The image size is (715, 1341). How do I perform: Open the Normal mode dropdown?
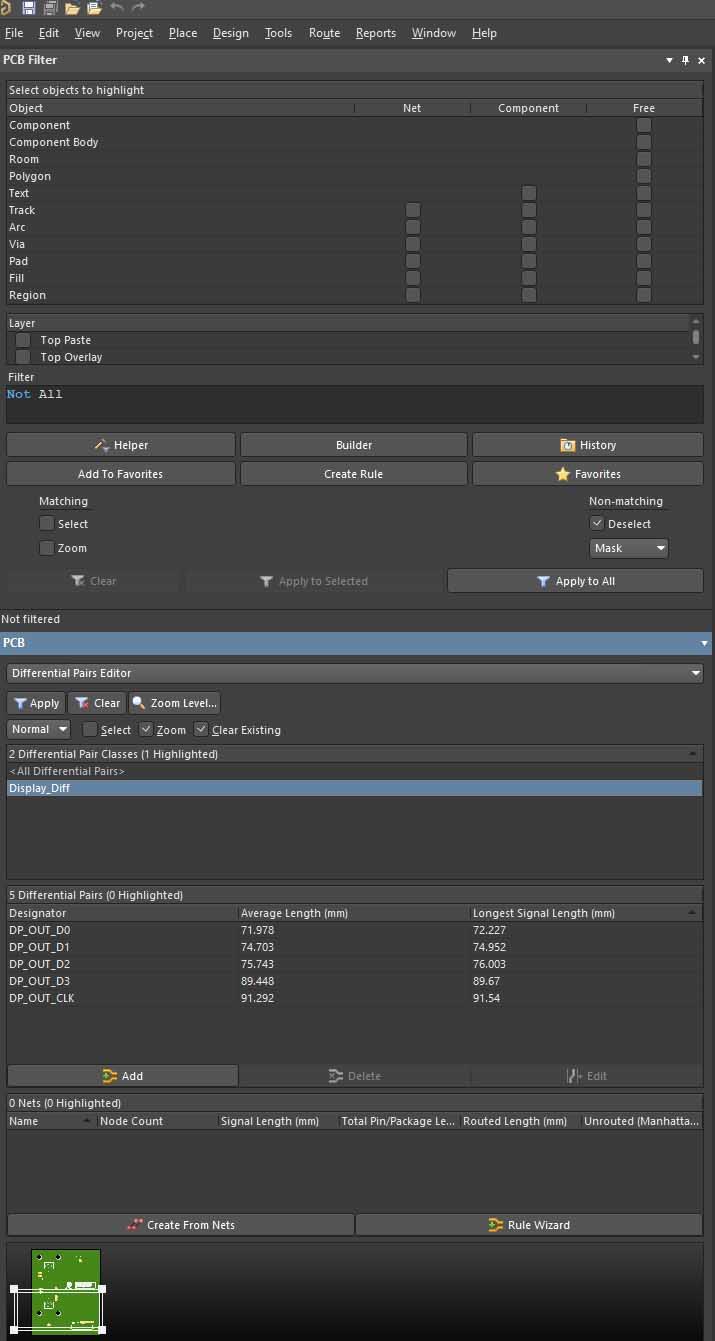pyautogui.click(x=38, y=729)
